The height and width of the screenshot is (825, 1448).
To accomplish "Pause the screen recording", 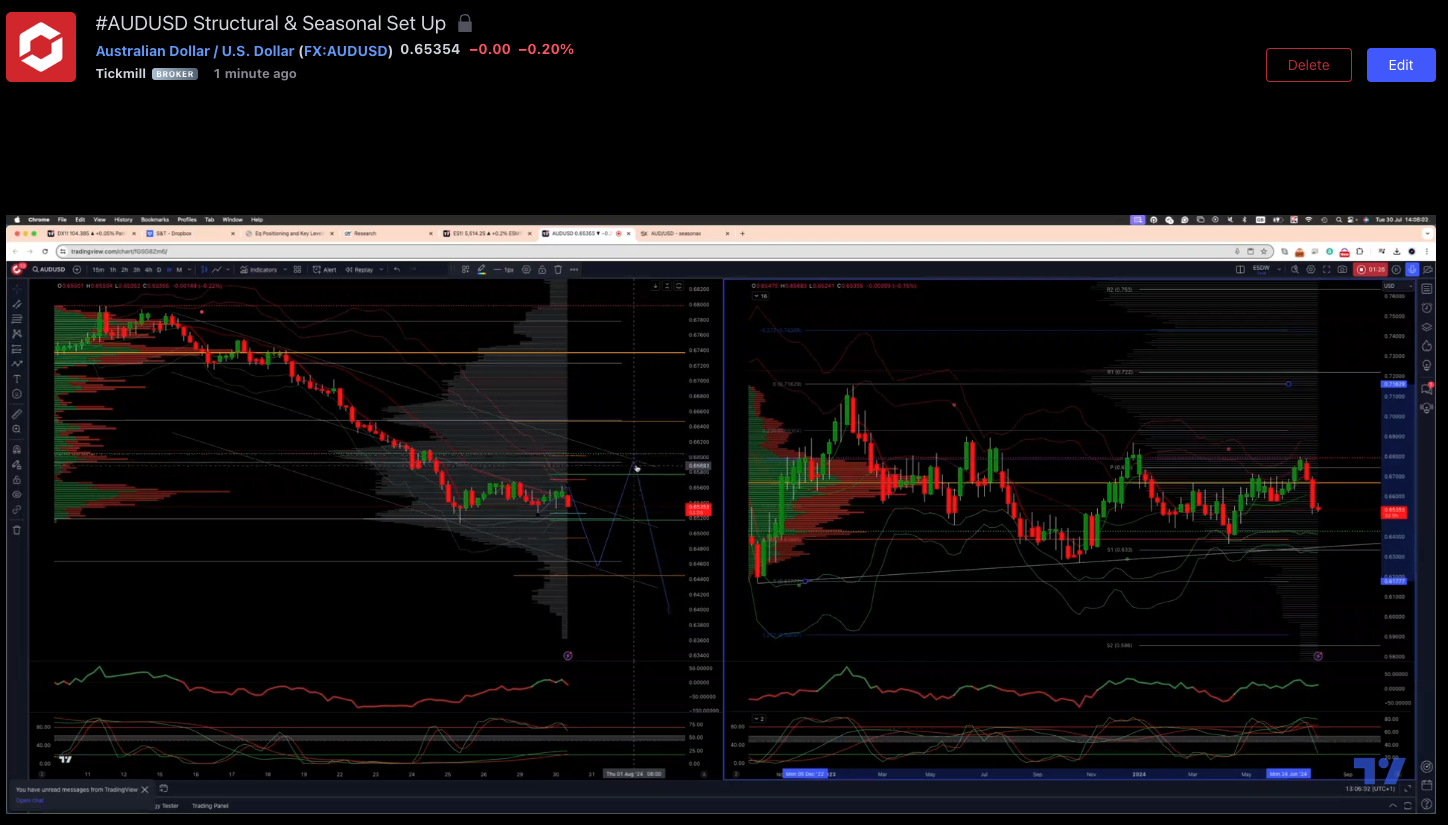I will point(1396,269).
